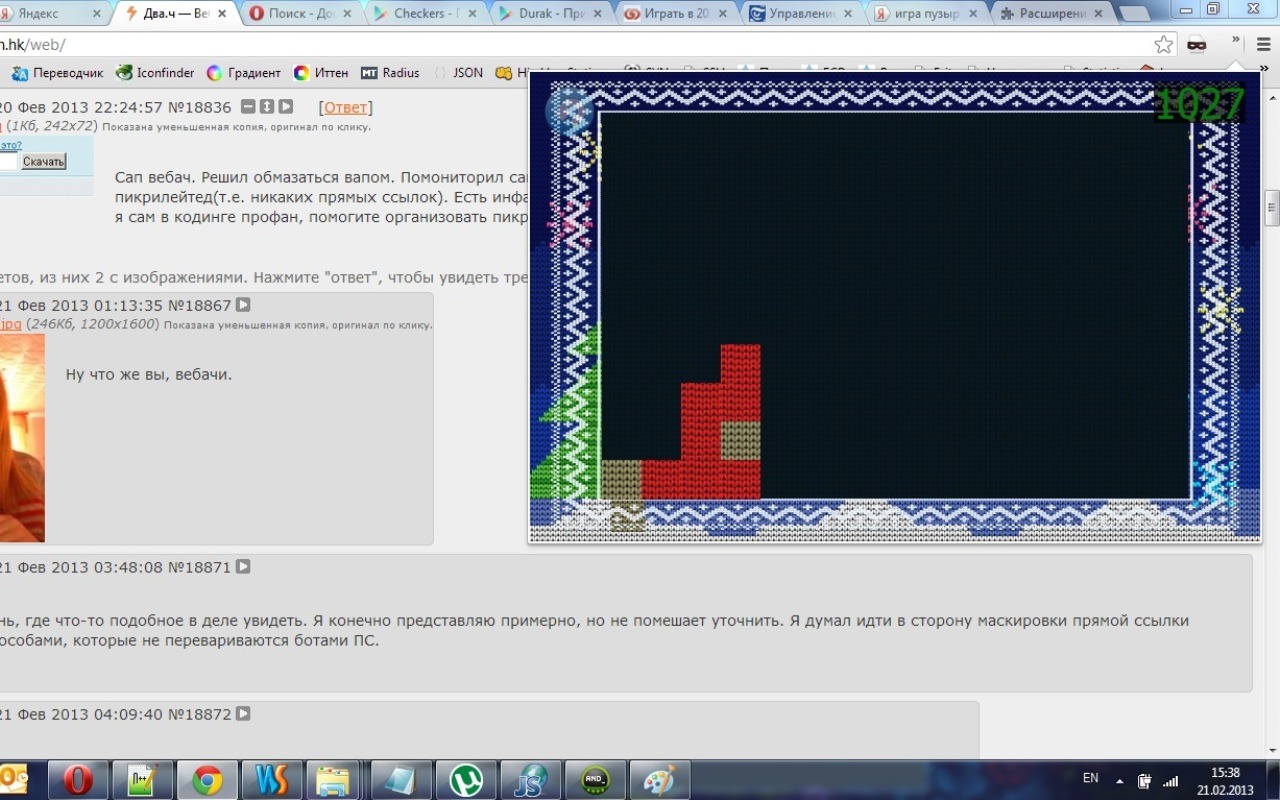Click the up-down arrow icon on post №18836
Viewport: 1280px width, 800px height.
(x=267, y=107)
